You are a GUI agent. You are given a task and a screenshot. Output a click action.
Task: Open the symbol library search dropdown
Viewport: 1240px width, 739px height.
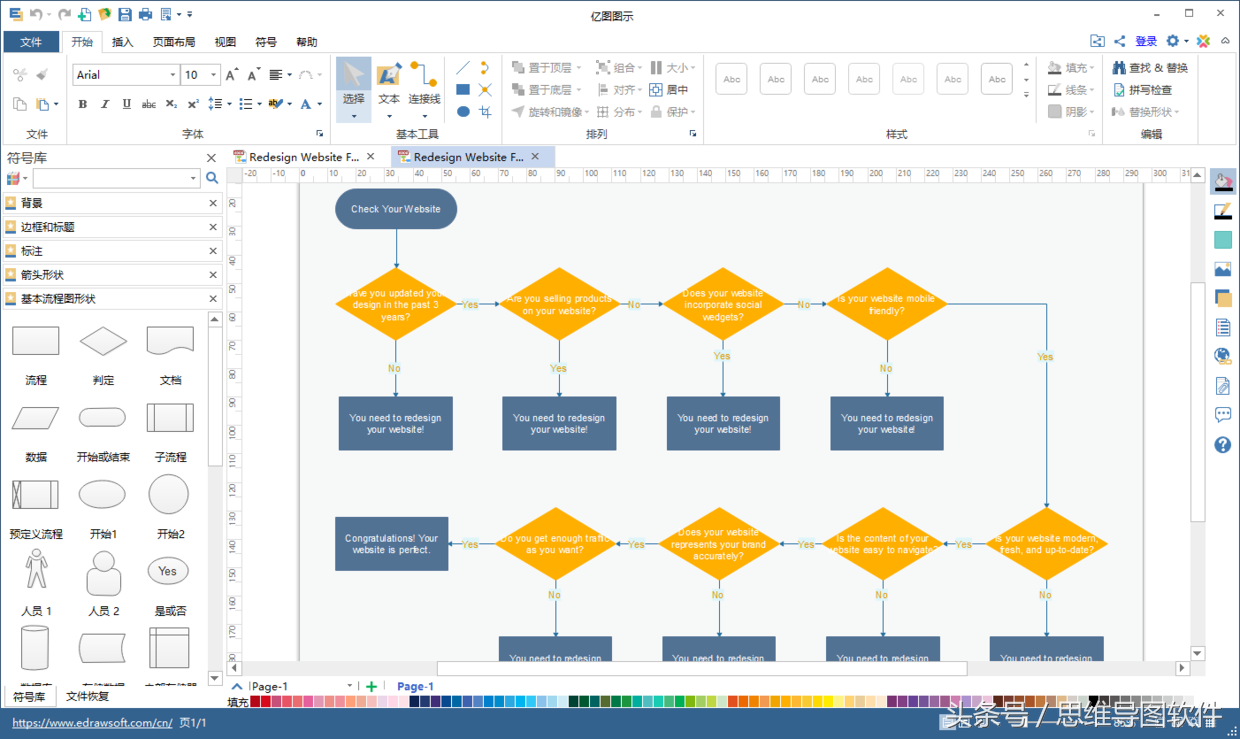click(x=194, y=178)
